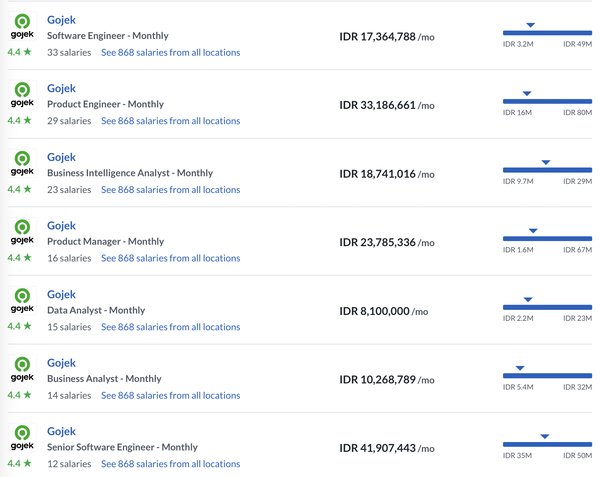Open Gojek company link above Product Manager
602x477 pixels.
pos(61,226)
